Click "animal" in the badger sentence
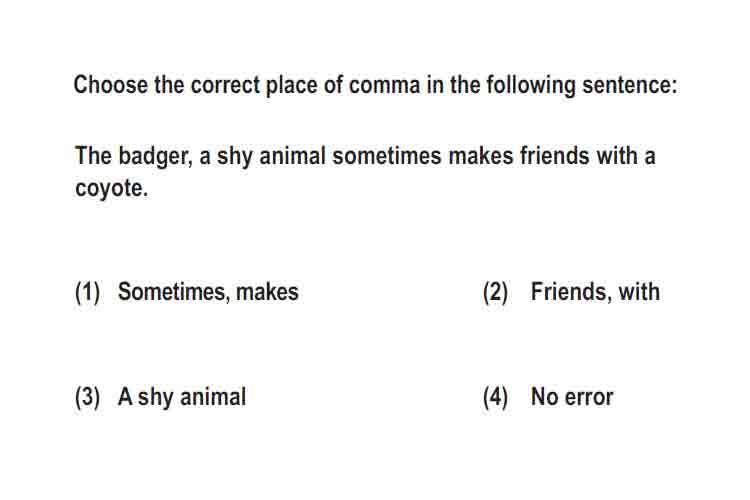 tap(292, 156)
